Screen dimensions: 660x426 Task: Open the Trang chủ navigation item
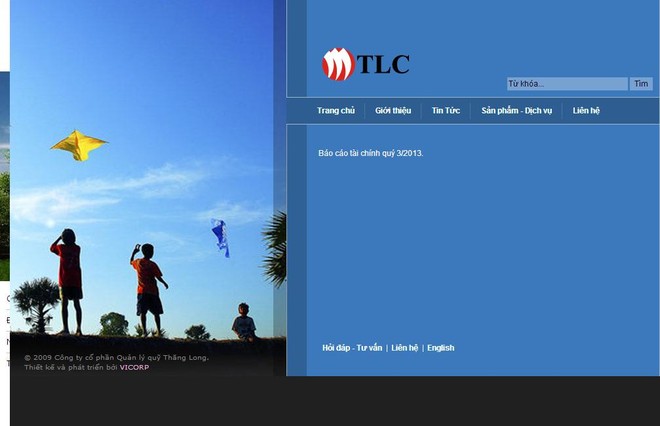(336, 111)
